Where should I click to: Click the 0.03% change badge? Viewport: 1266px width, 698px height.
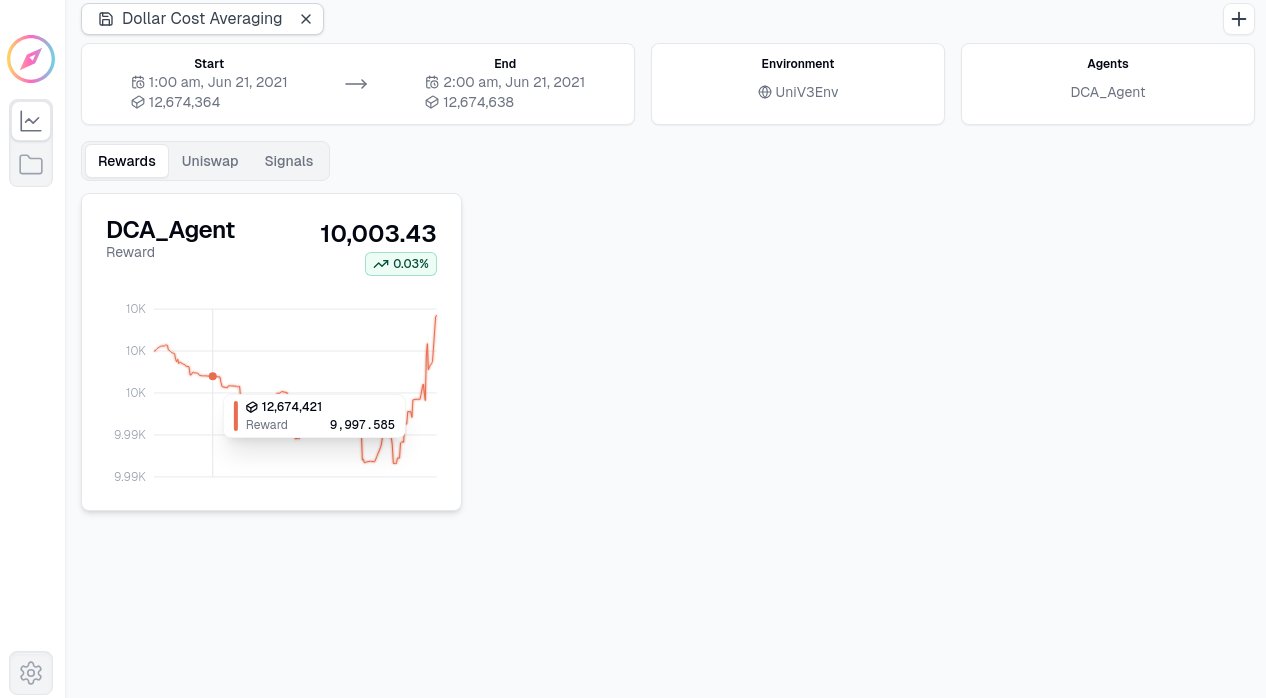pos(401,264)
